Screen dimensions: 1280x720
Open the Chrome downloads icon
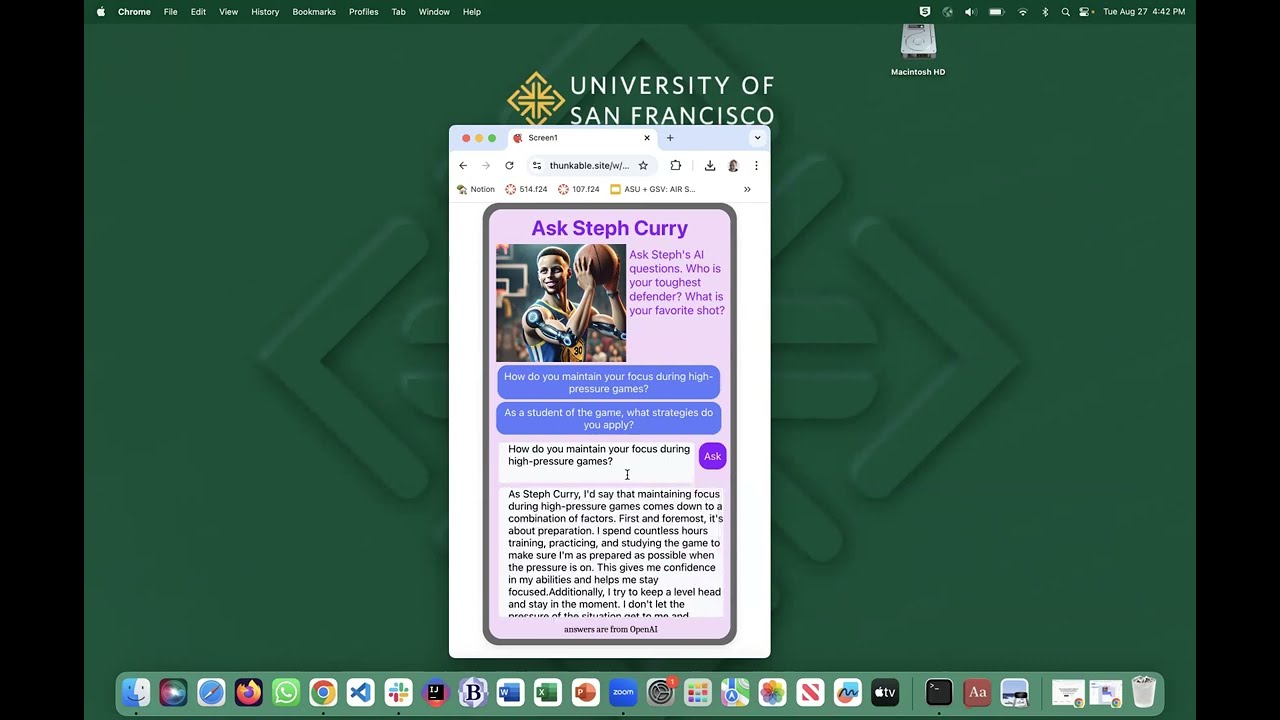point(710,166)
